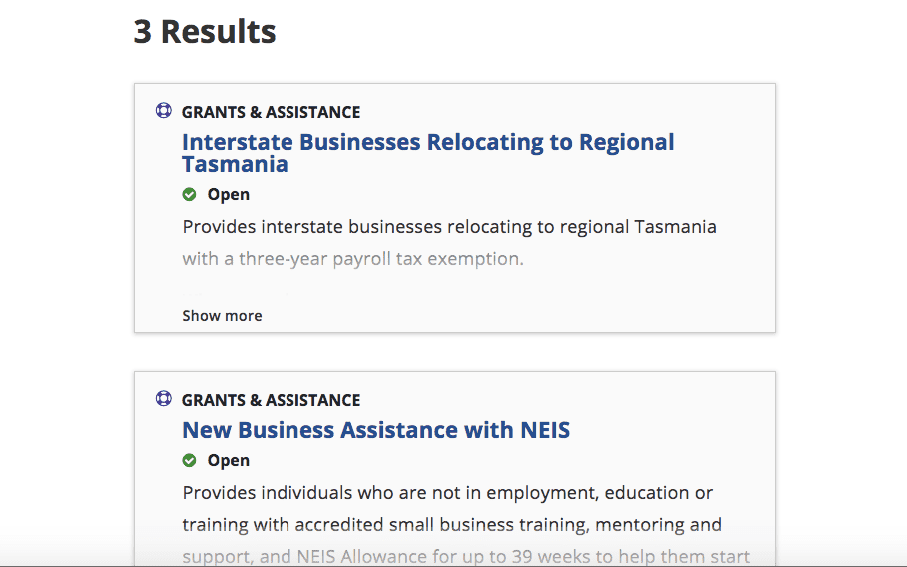Click the 'NEIS Allowance for up to 39 weeks' line
Screen dimensions: 907x567
pyautogui.click(x=466, y=556)
